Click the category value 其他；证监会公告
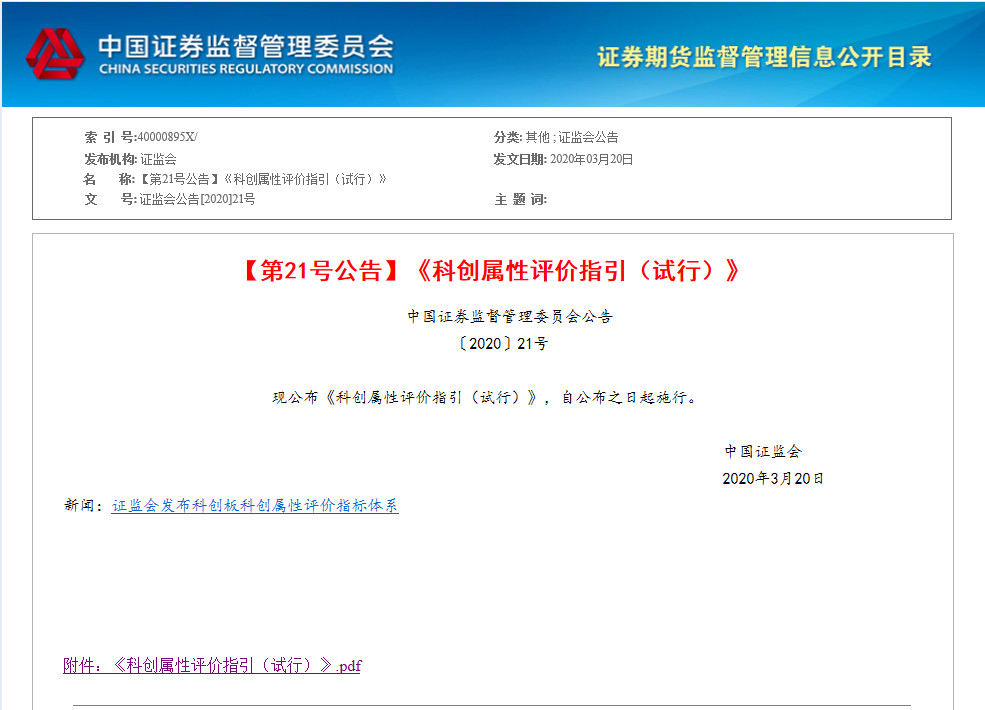The width and height of the screenshot is (985, 710). click(572, 137)
